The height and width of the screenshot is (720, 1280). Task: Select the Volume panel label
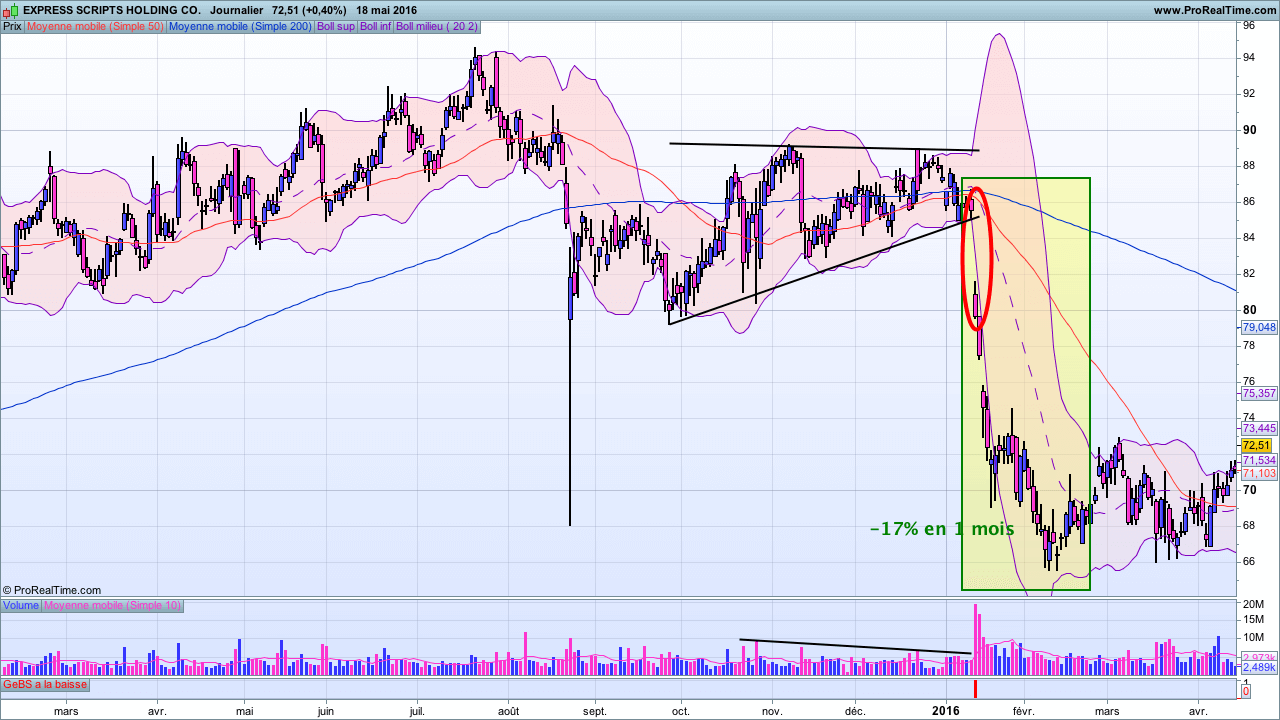(x=21, y=605)
